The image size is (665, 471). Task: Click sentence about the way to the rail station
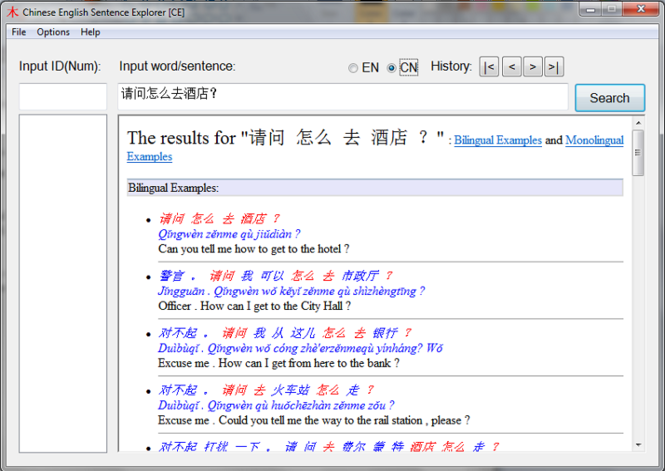click(x=314, y=421)
